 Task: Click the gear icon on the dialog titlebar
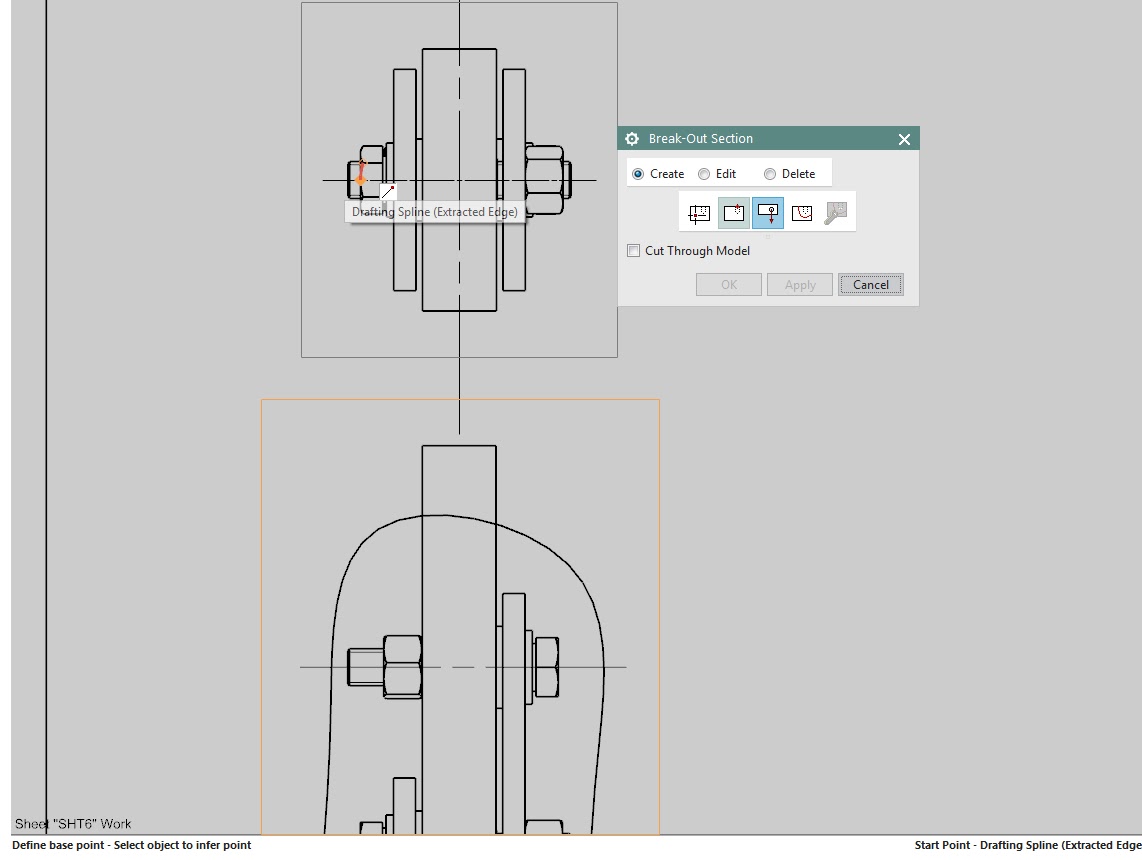tap(631, 138)
